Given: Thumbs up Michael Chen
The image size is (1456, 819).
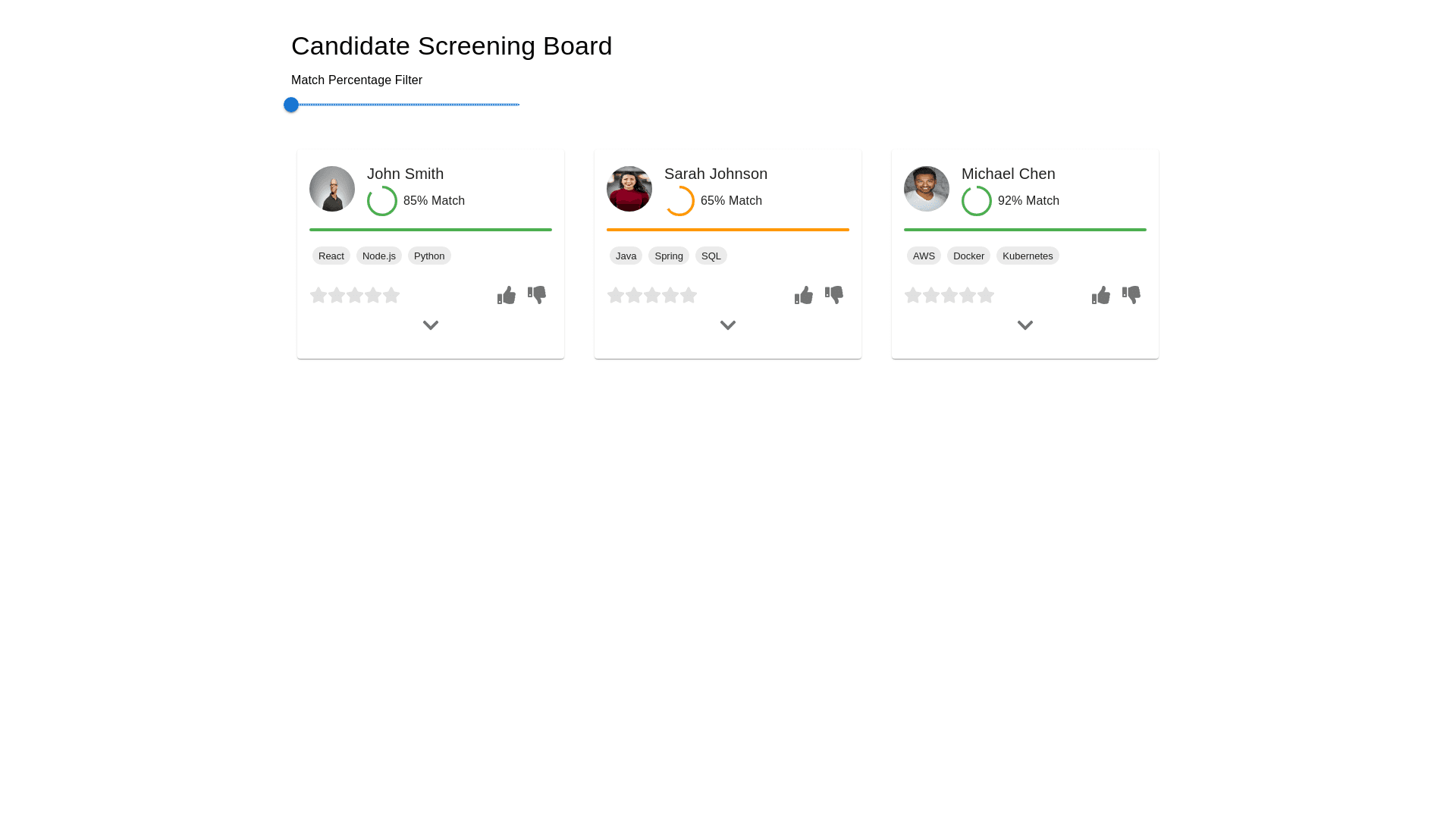Looking at the screenshot, I should click(x=1101, y=295).
